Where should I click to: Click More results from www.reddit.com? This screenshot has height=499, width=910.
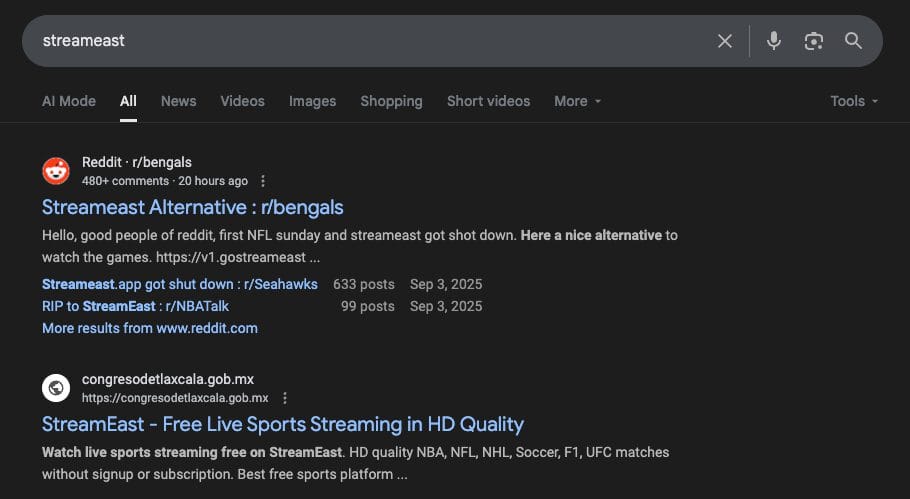[x=150, y=328]
